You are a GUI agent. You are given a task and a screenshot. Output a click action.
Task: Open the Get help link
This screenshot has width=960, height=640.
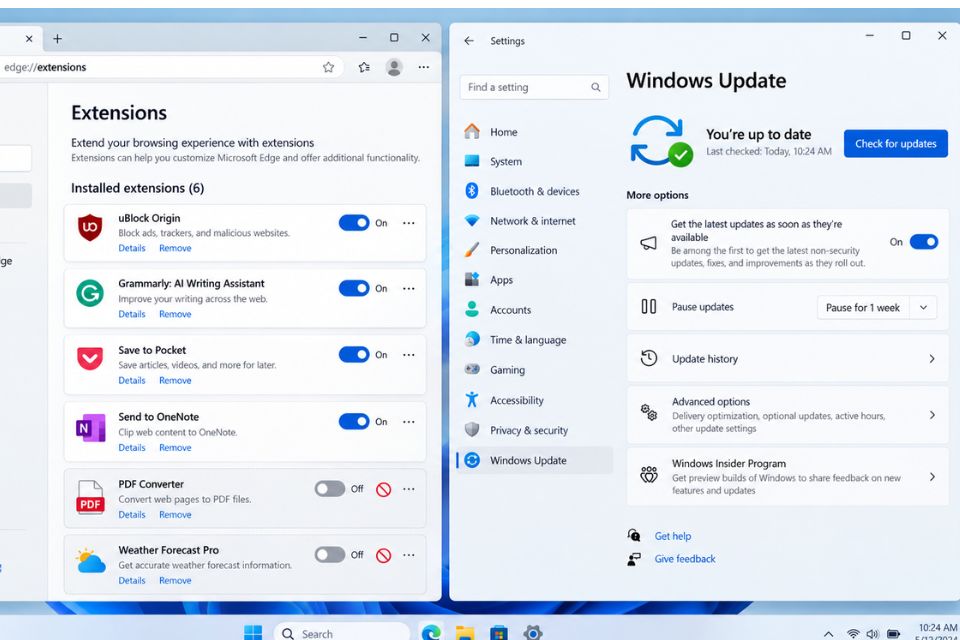pos(673,536)
